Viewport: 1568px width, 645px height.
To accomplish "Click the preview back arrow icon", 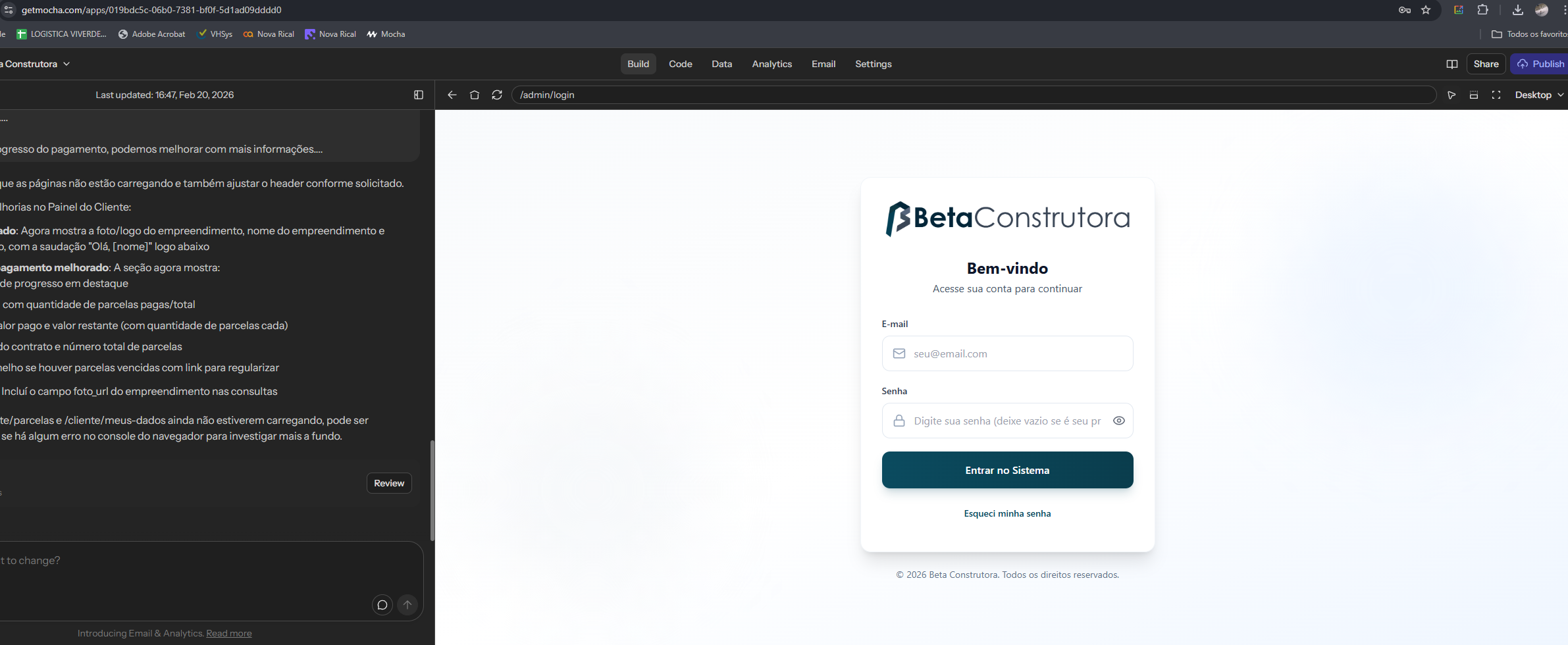I will tap(452, 95).
